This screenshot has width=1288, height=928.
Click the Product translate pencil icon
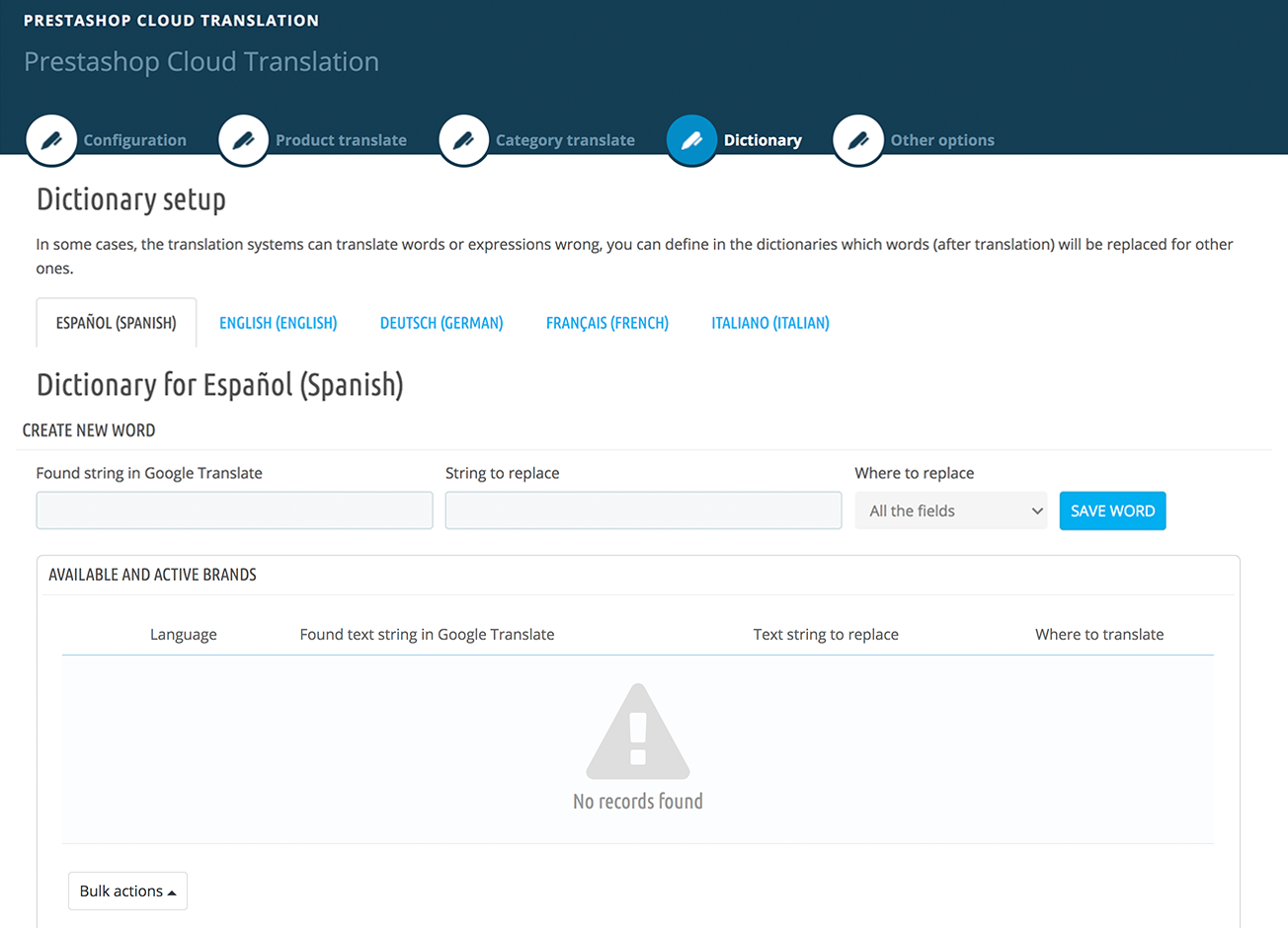pyautogui.click(x=243, y=140)
